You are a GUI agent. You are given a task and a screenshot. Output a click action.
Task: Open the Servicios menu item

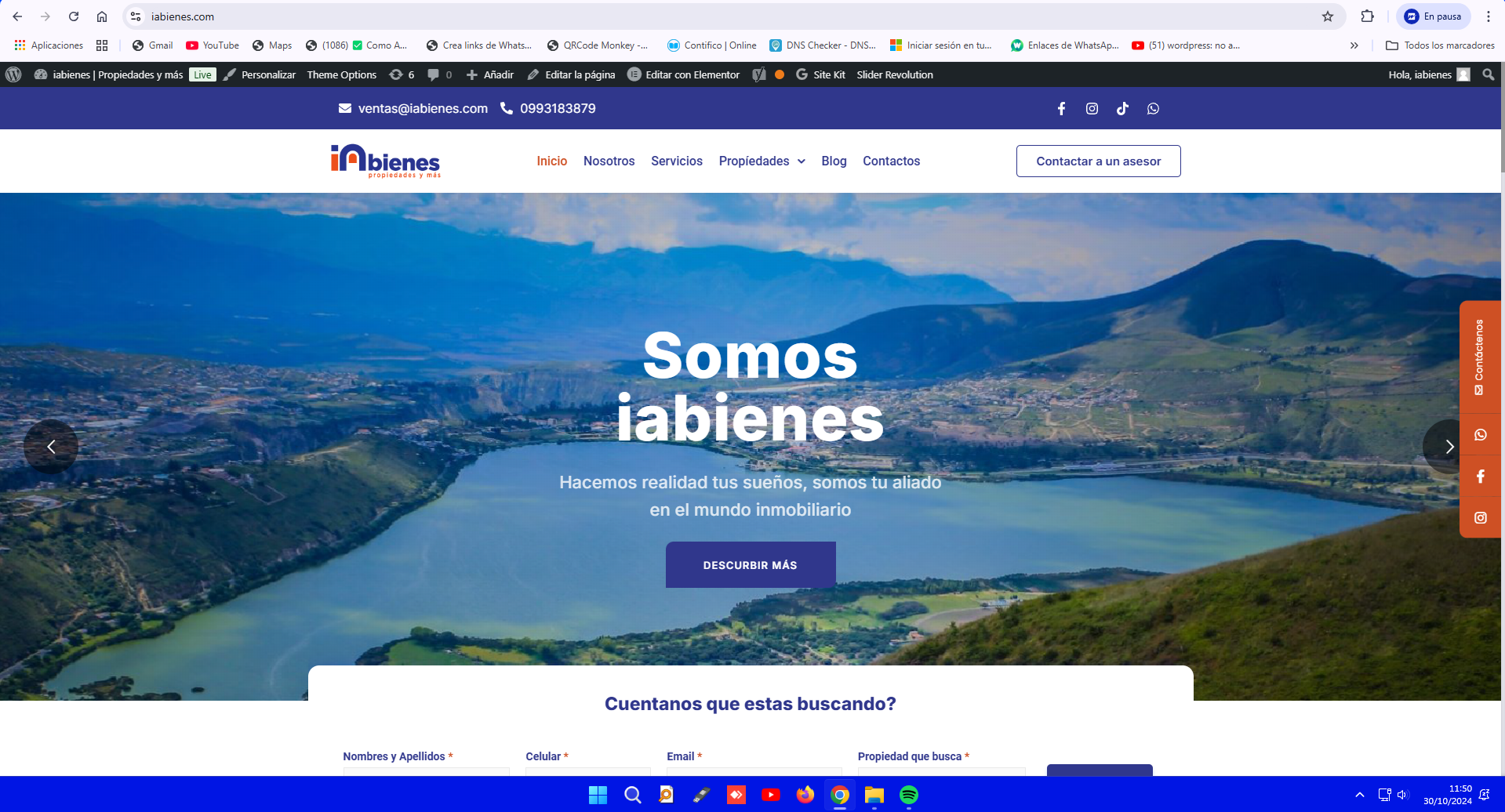pos(677,161)
